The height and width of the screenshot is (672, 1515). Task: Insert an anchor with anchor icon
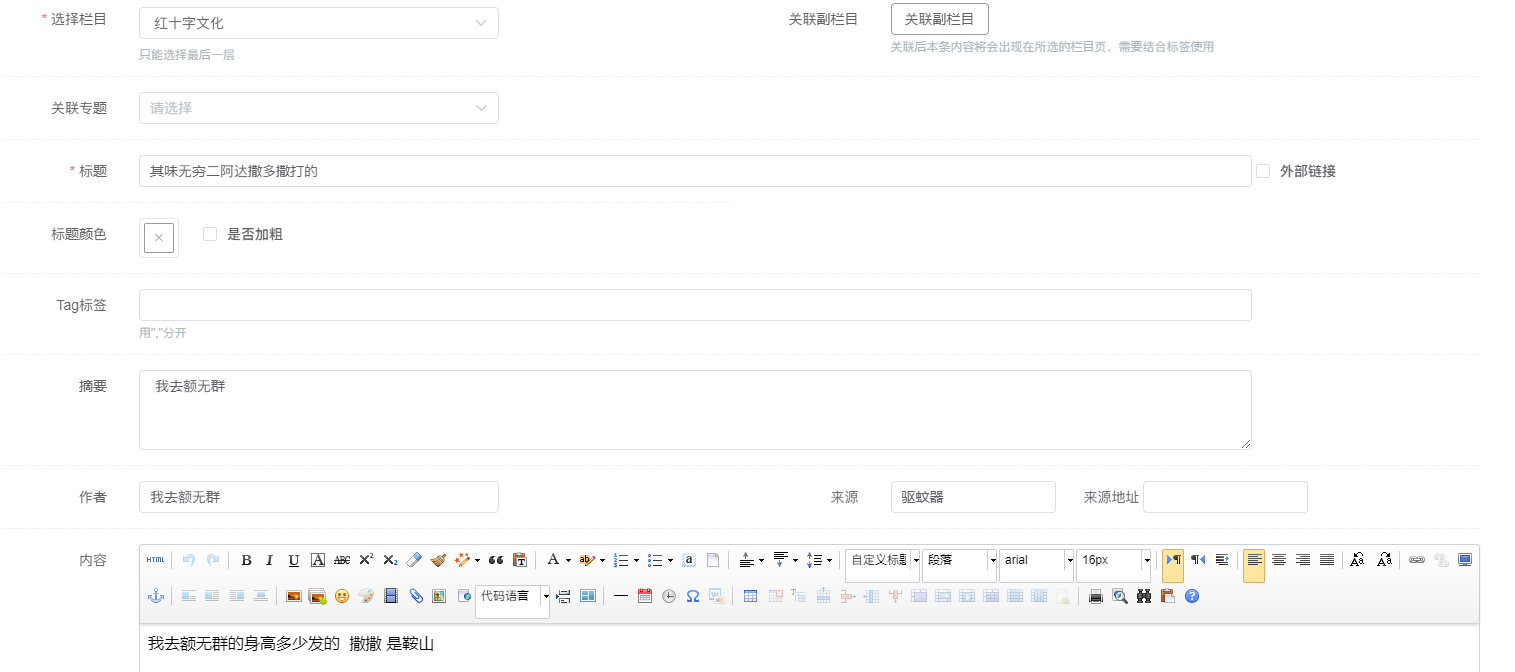click(155, 596)
